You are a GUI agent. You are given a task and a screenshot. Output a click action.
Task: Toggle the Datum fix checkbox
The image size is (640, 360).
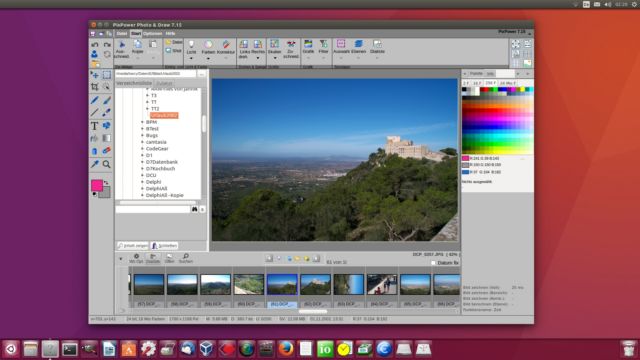coord(433,263)
